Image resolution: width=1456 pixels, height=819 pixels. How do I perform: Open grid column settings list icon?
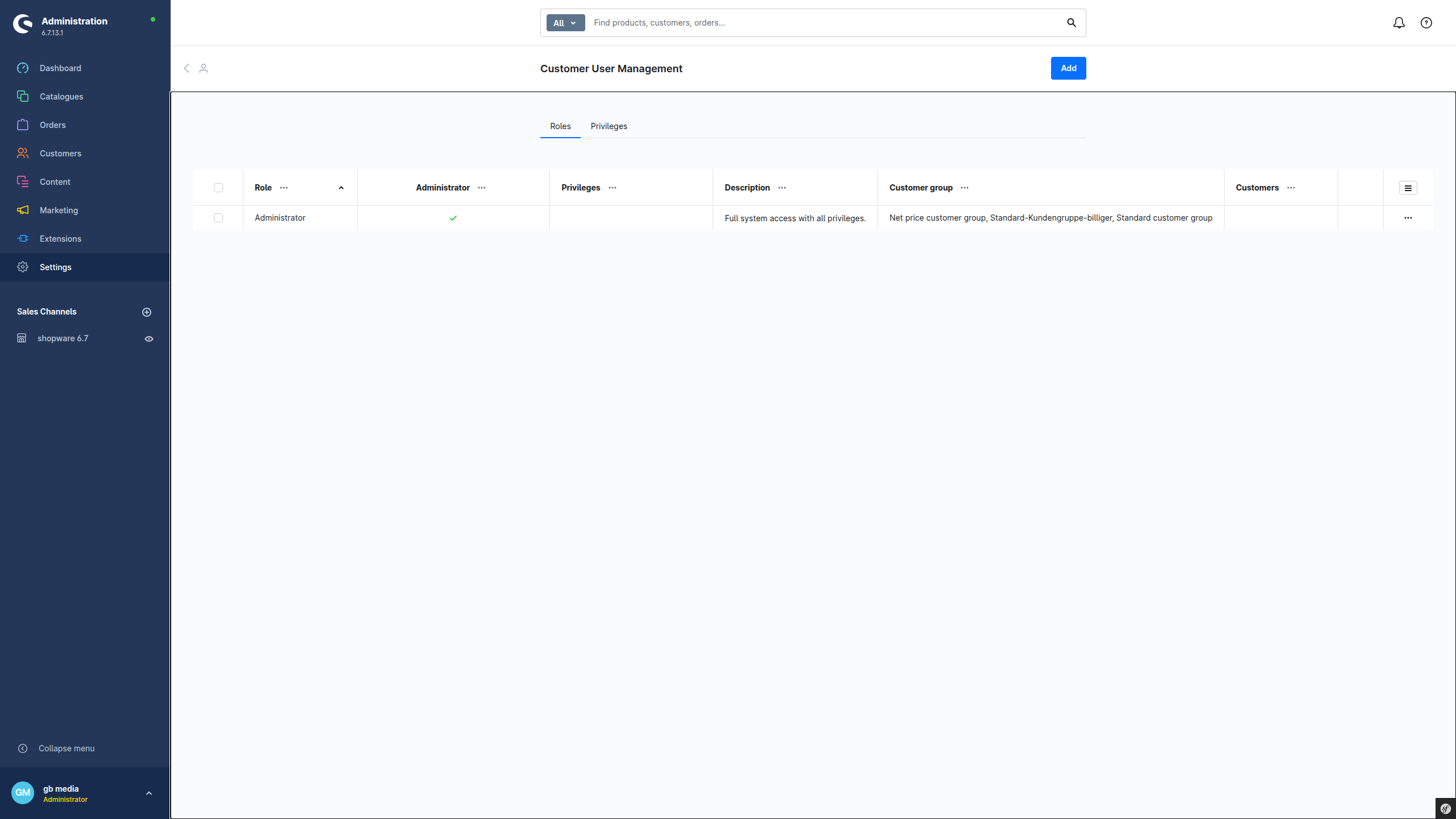(x=1408, y=188)
